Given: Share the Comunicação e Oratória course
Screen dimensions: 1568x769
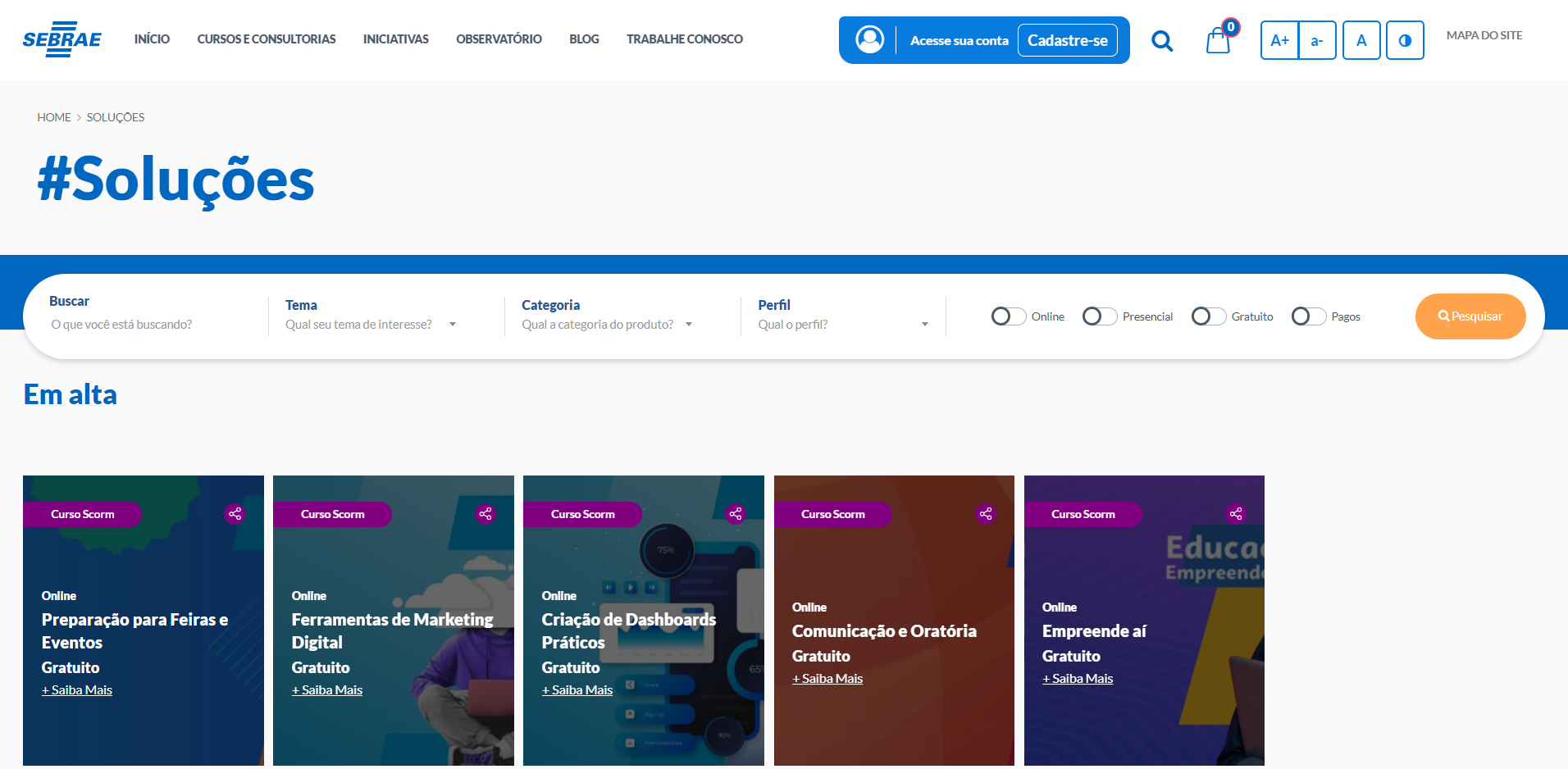Looking at the screenshot, I should (986, 514).
